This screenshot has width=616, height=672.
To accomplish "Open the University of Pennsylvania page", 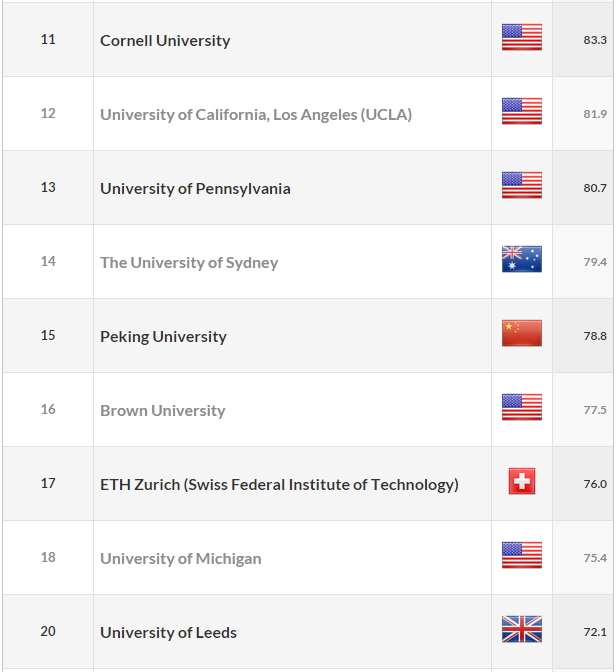I will pos(195,189).
